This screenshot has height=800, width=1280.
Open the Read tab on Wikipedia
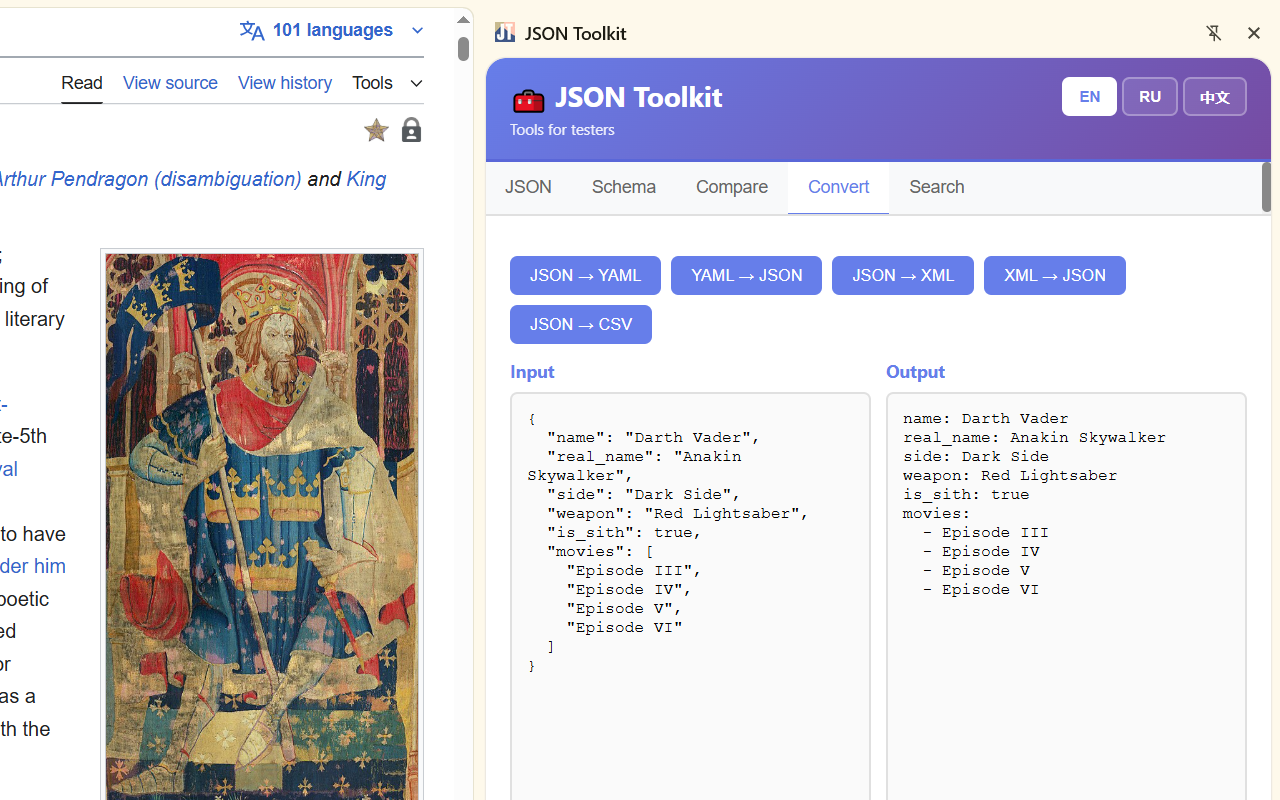pyautogui.click(x=82, y=83)
